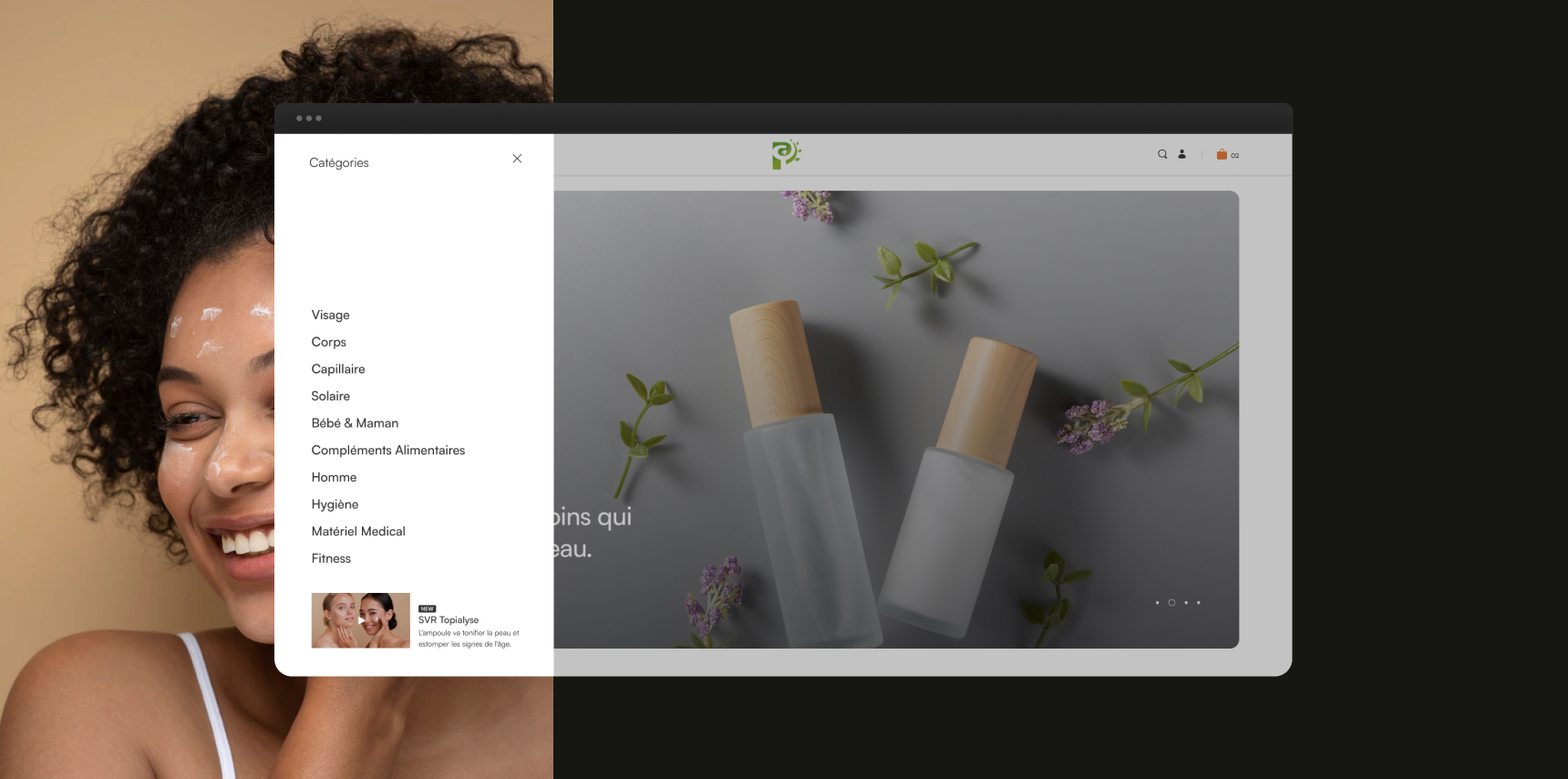Click the cart count 02
Viewport: 1568px width, 779px height.
[x=1235, y=156]
